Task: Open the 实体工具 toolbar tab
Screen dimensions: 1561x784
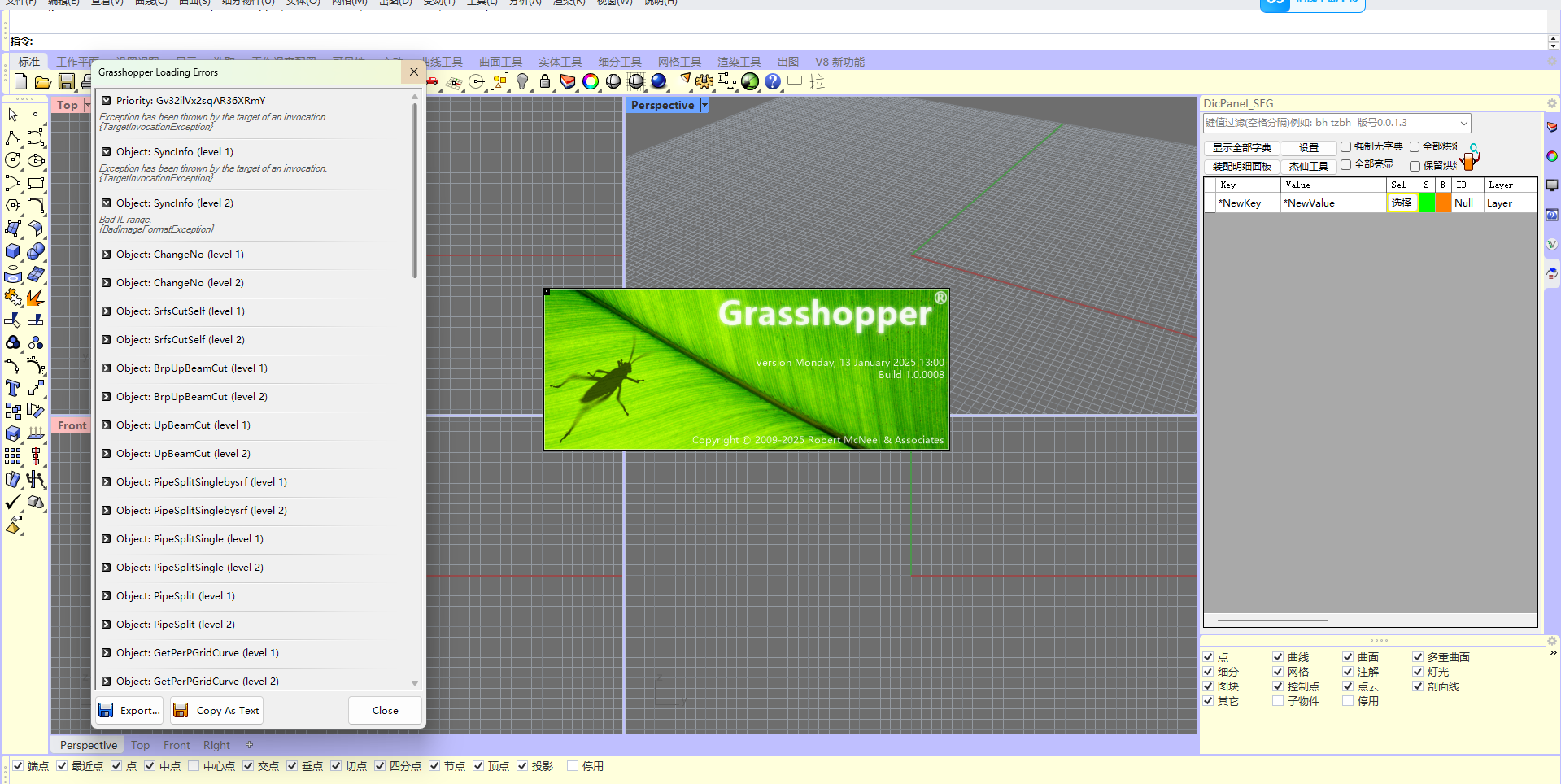Action: [x=560, y=62]
